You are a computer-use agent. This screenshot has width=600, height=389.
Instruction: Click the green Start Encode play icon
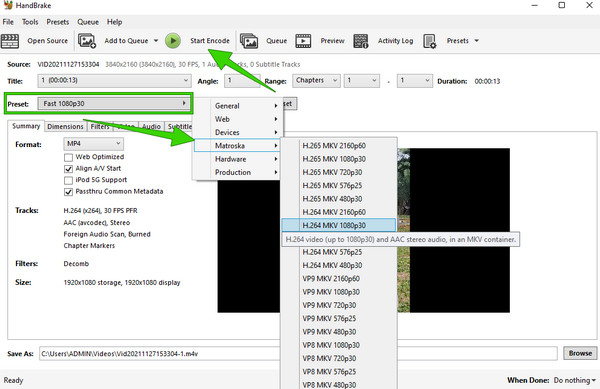point(173,41)
